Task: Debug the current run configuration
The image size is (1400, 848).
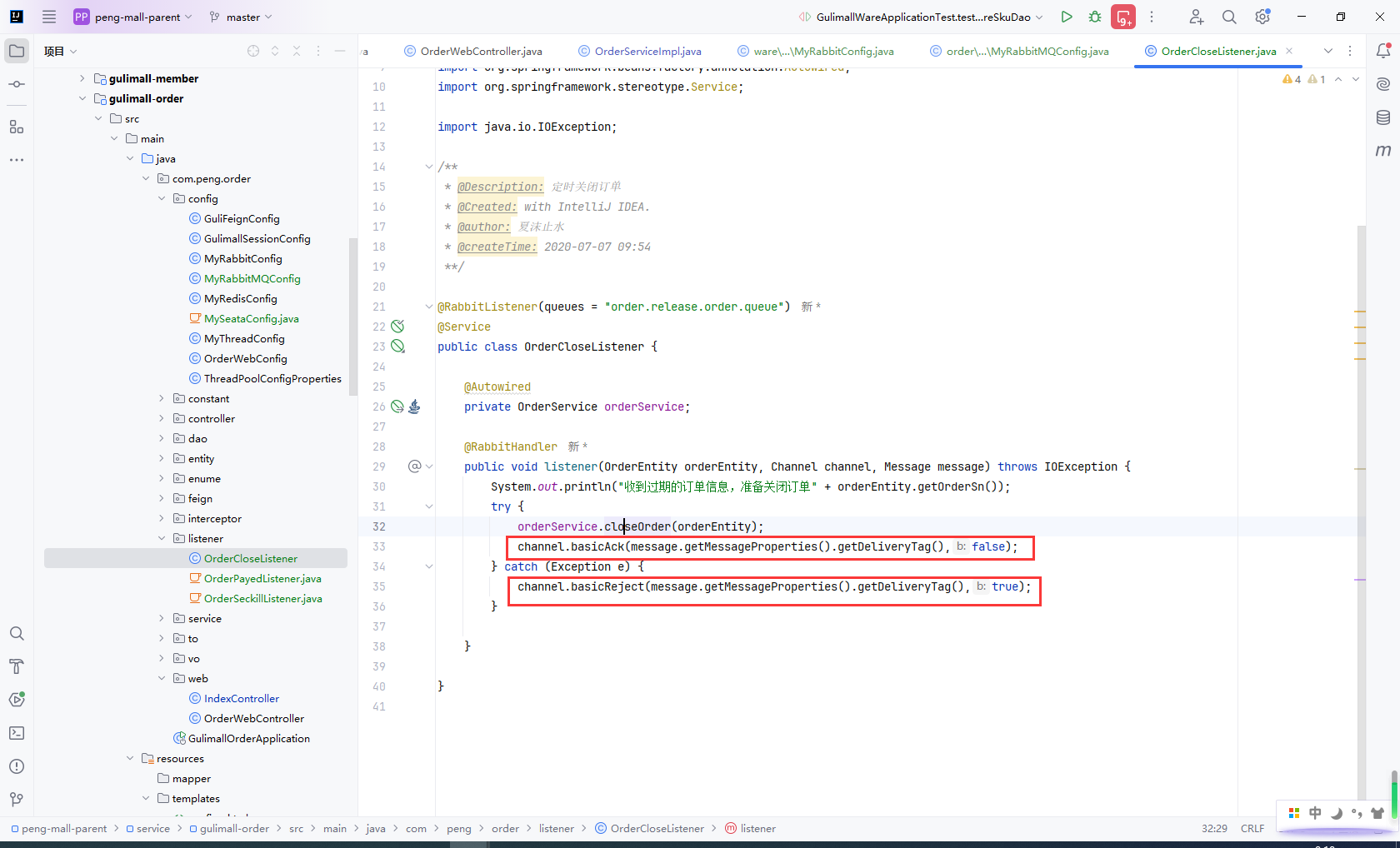Action: pos(1095,17)
